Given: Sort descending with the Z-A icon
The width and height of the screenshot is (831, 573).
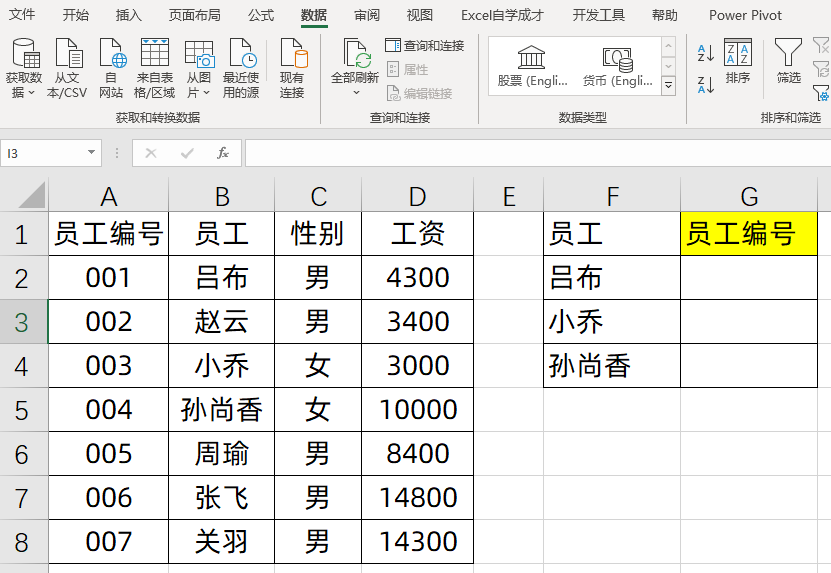Looking at the screenshot, I should click(x=705, y=84).
